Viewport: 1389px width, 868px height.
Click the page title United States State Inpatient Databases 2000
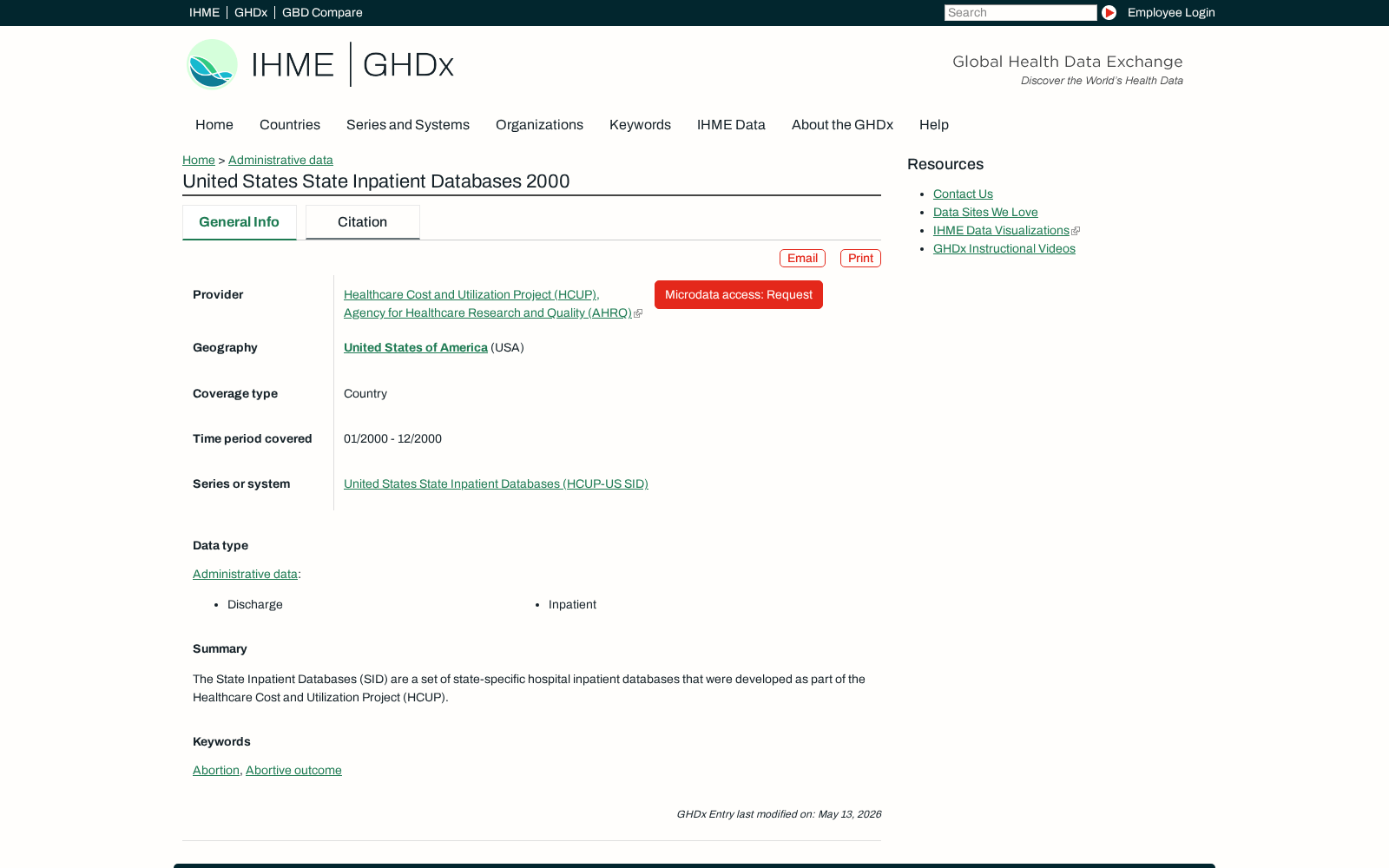coord(376,181)
